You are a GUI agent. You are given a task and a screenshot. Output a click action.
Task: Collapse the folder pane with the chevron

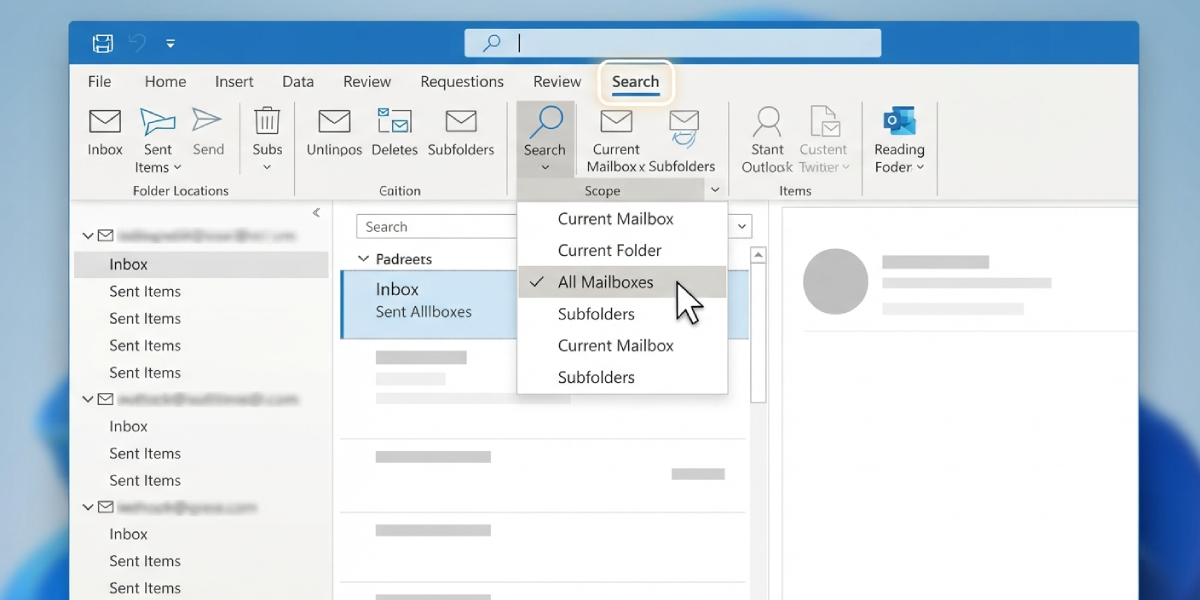tap(316, 213)
